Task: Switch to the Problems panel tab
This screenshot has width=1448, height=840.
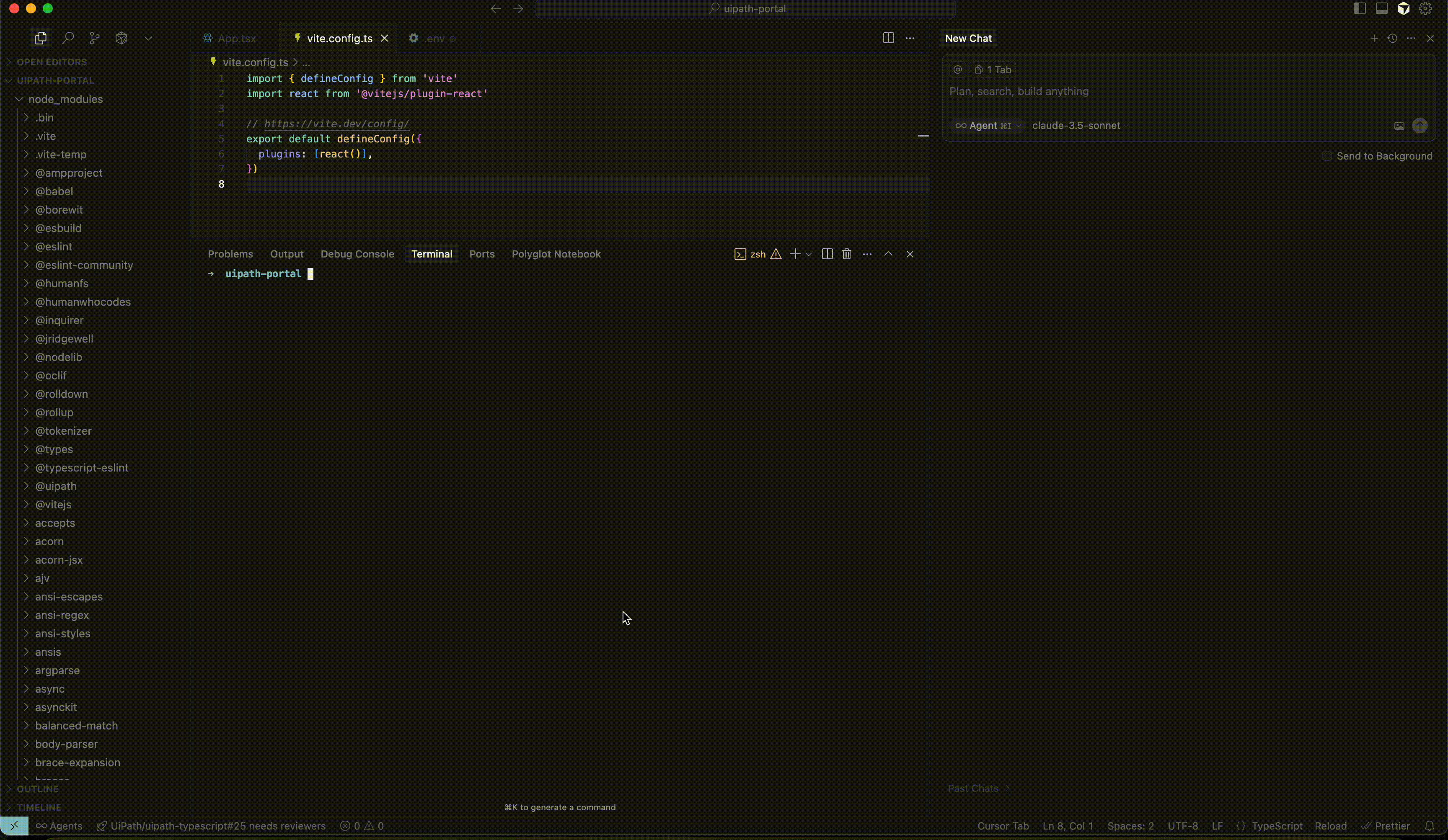Action: point(230,254)
